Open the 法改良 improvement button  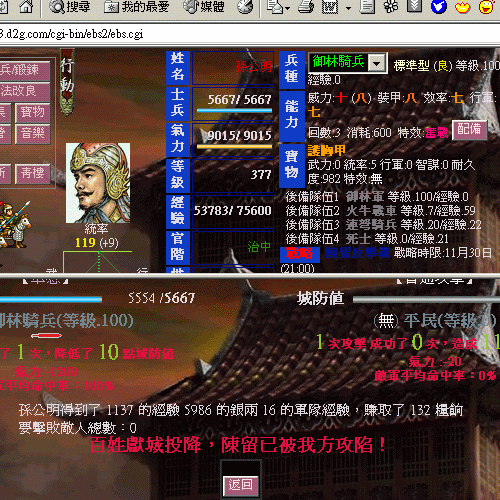pos(24,91)
